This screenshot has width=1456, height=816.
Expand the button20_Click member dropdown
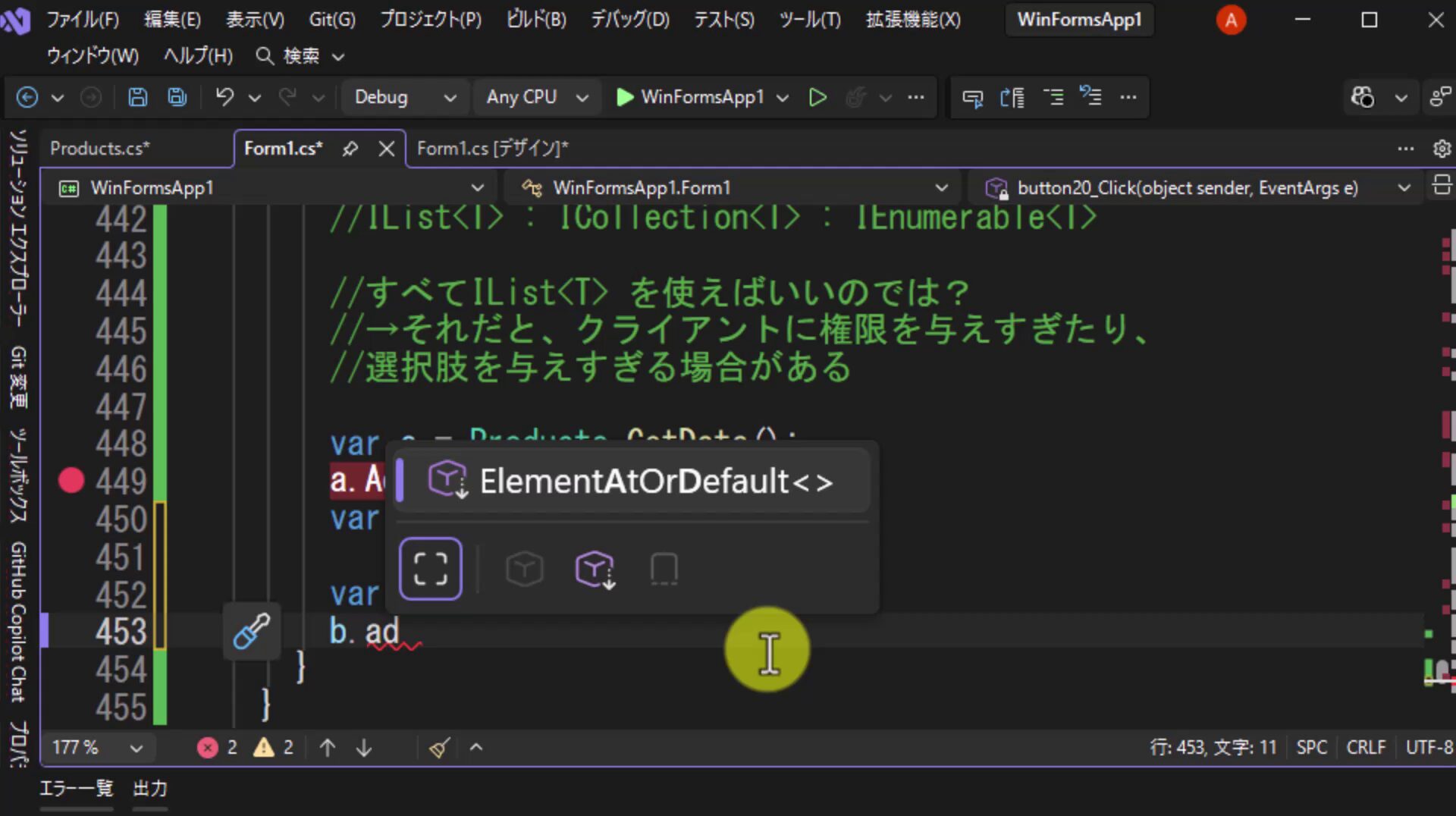1404,187
